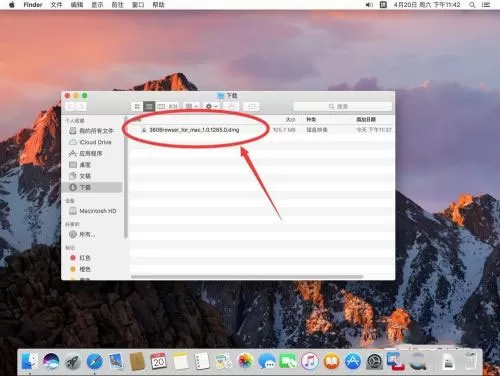Switch Finder to icon view
500x376 pixels.
pyautogui.click(x=137, y=106)
